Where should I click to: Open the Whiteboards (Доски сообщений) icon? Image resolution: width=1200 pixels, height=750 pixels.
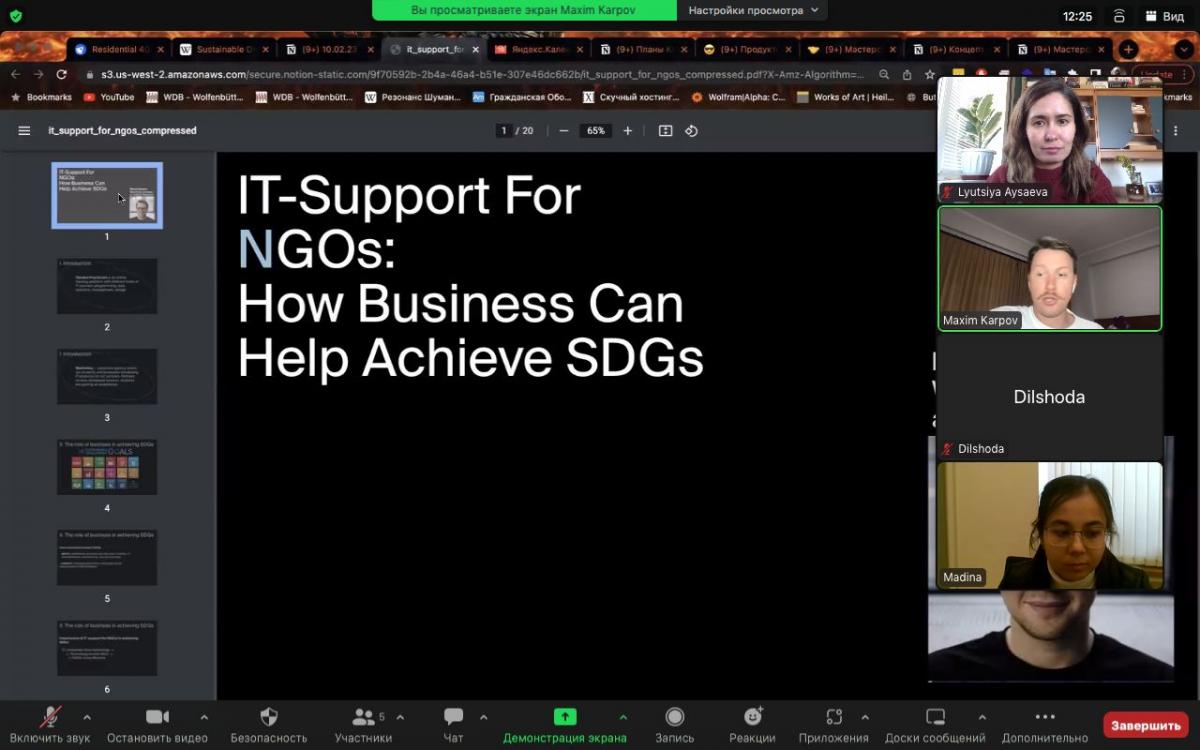[x=935, y=717]
